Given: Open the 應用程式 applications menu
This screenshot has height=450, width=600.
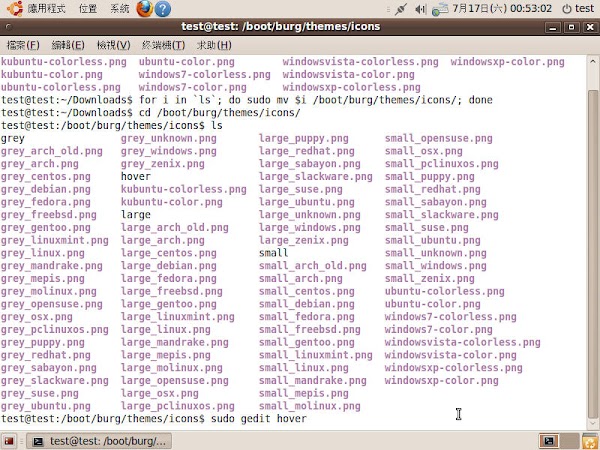Looking at the screenshot, I should [x=46, y=8].
